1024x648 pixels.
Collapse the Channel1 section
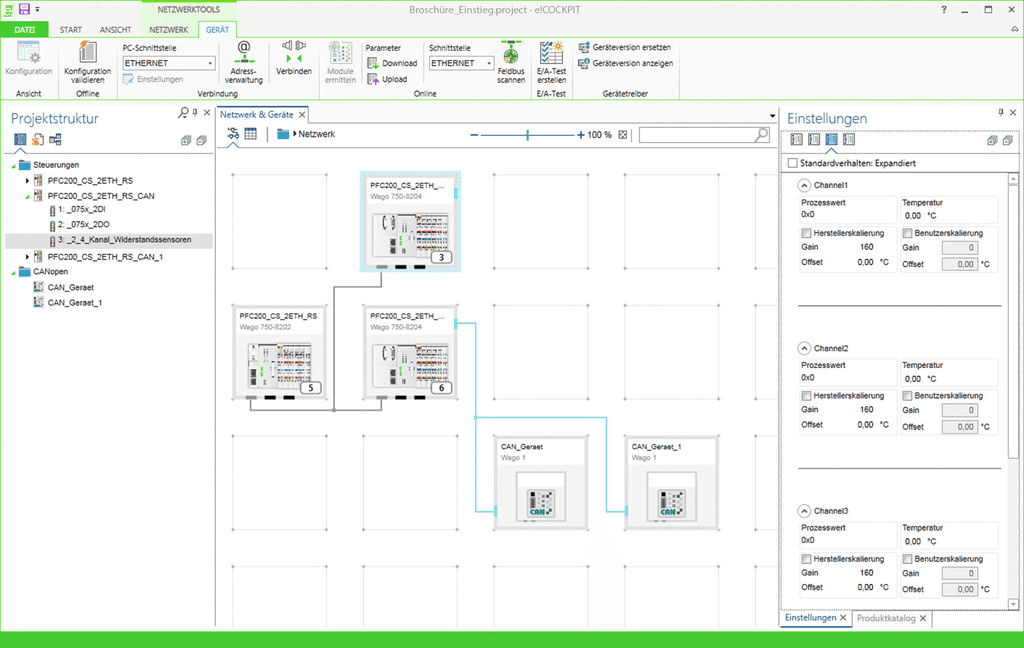coord(804,185)
